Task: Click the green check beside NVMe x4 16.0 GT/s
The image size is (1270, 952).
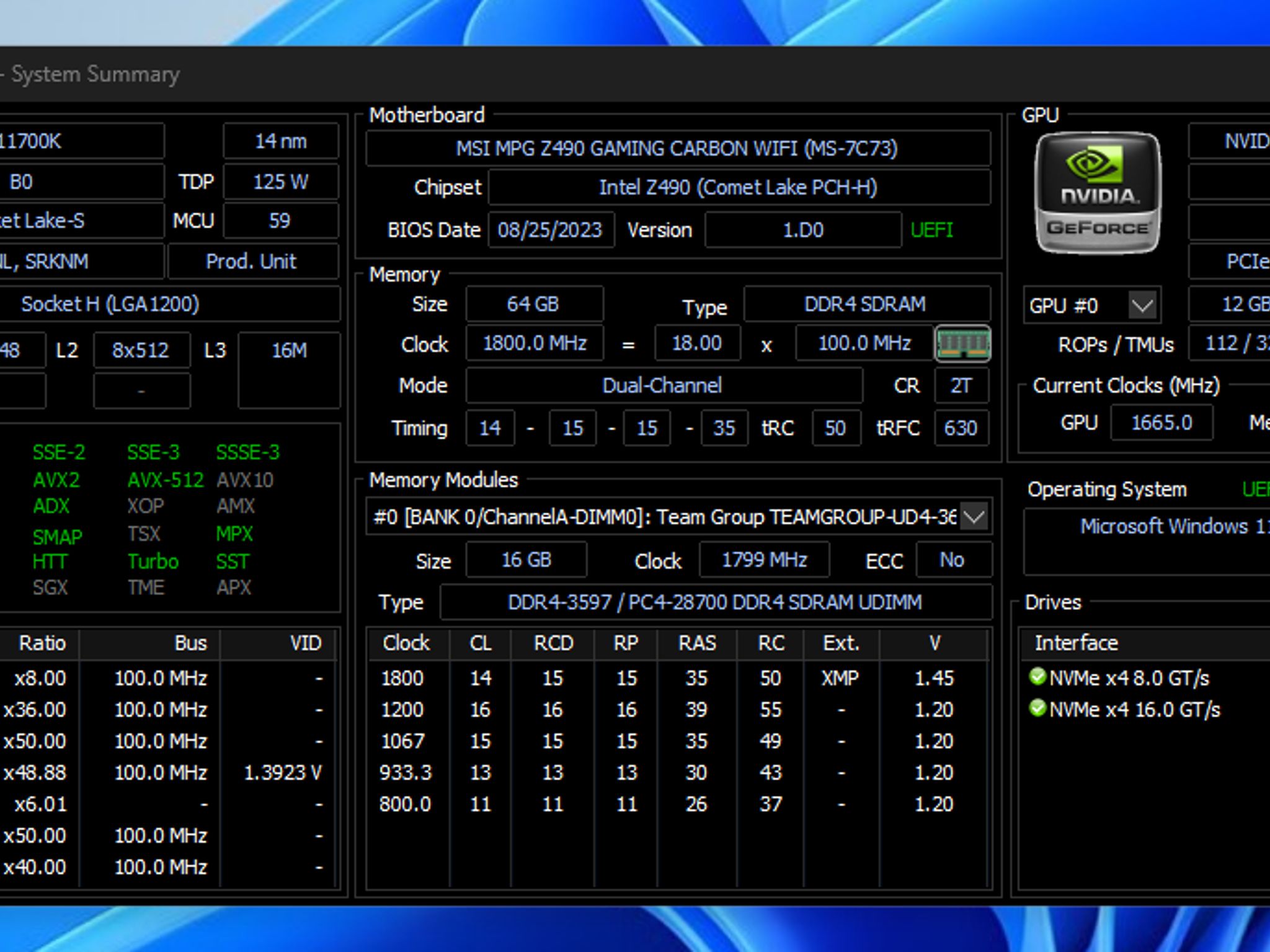Action: pos(1037,708)
